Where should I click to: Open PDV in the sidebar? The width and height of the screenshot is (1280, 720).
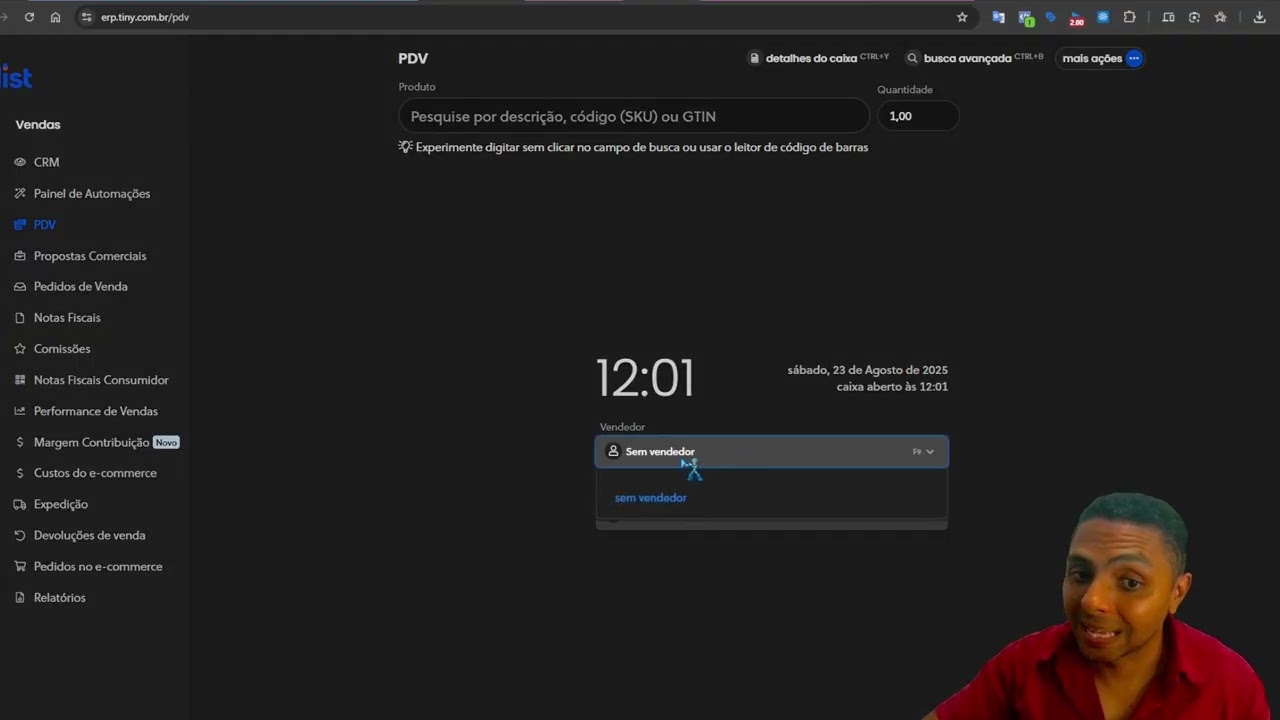pyautogui.click(x=45, y=225)
